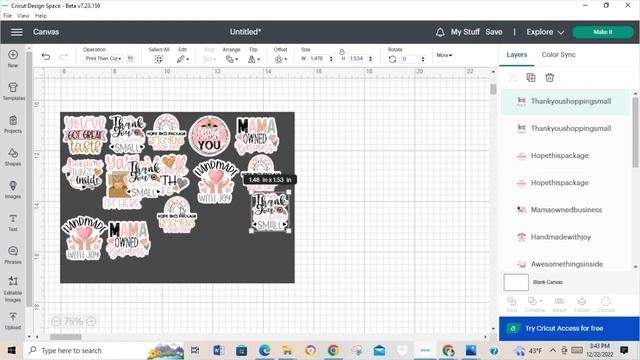Viewport: 640px width, 360px height.
Task: Click the color swatch beside Operation dropdown
Action: click(x=130, y=58)
